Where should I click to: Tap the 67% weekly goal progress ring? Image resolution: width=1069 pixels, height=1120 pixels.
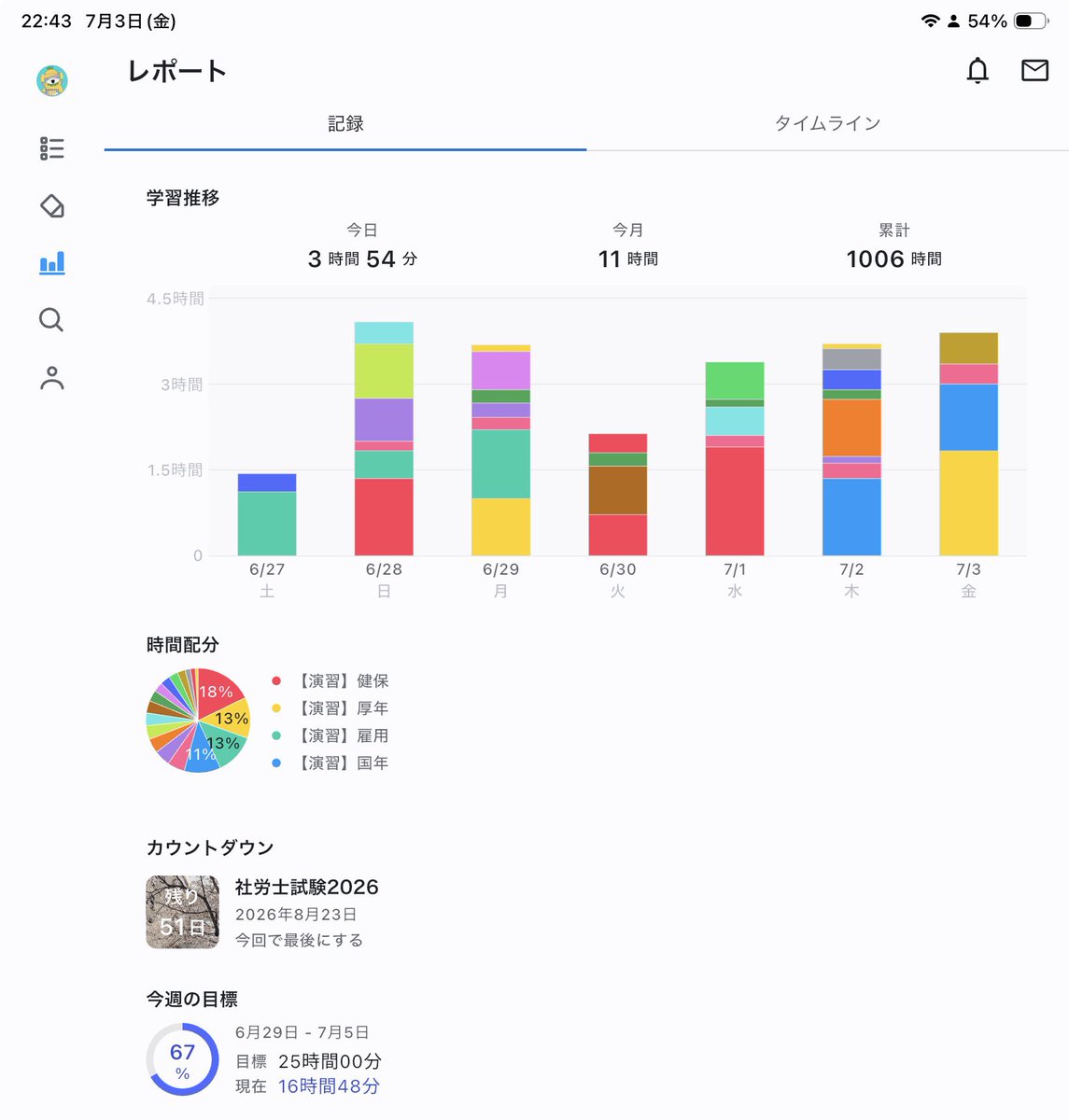183,1059
